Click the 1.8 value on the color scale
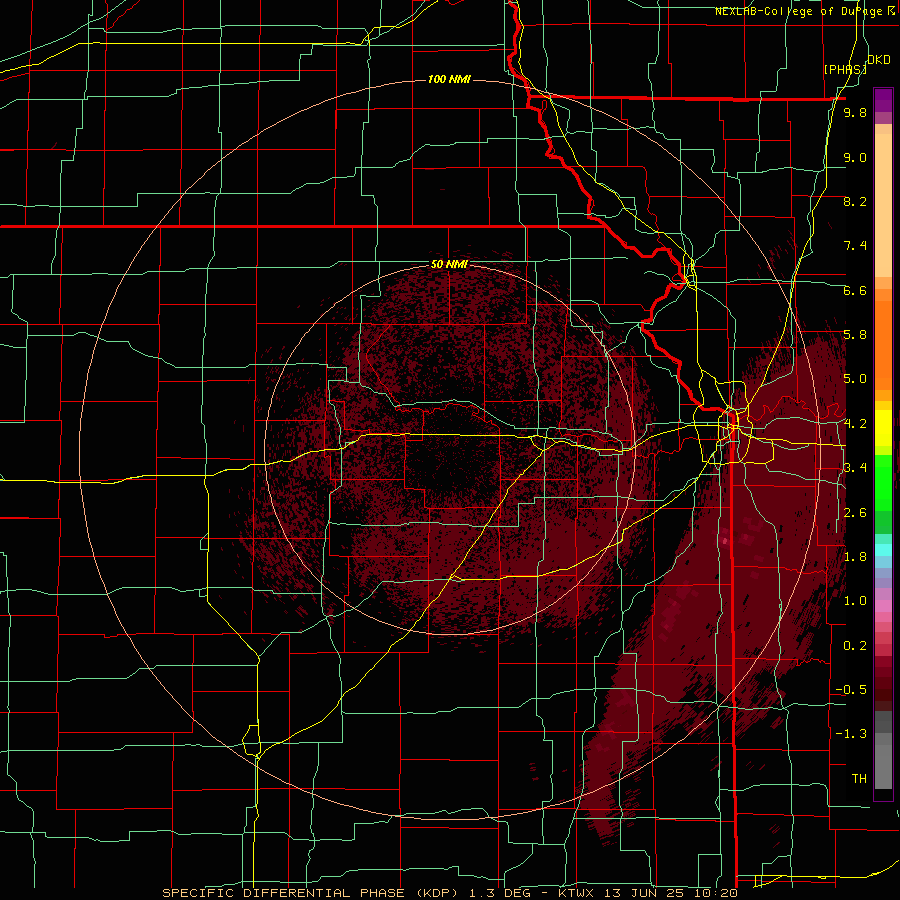 coord(855,557)
